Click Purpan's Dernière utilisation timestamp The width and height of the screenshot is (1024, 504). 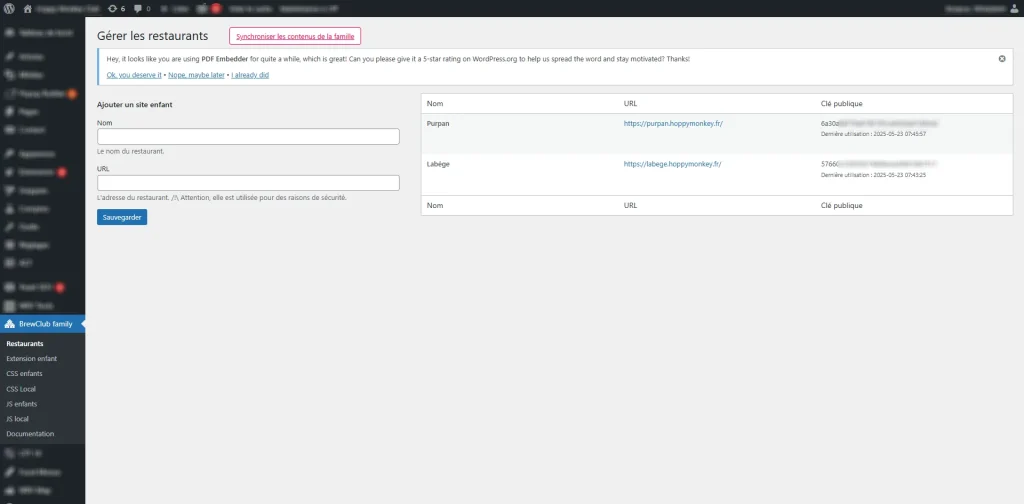(873, 133)
